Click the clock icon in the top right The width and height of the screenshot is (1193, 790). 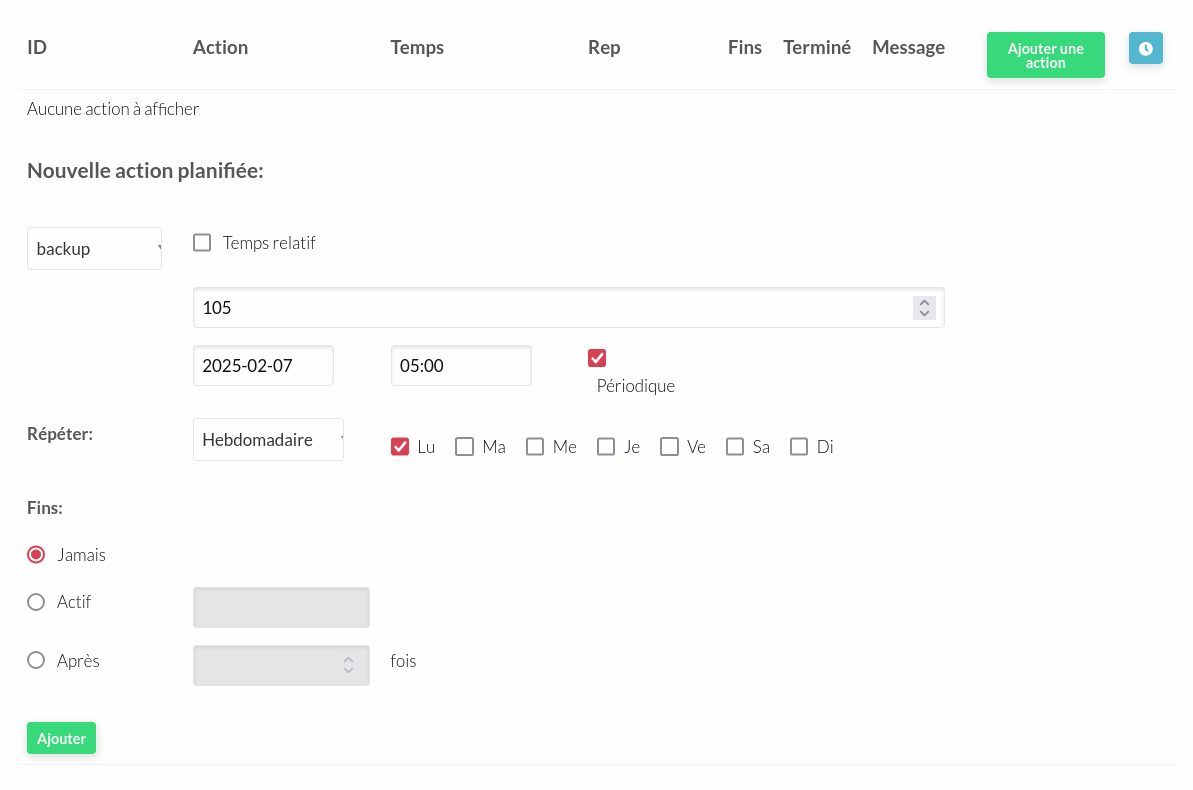(1145, 48)
